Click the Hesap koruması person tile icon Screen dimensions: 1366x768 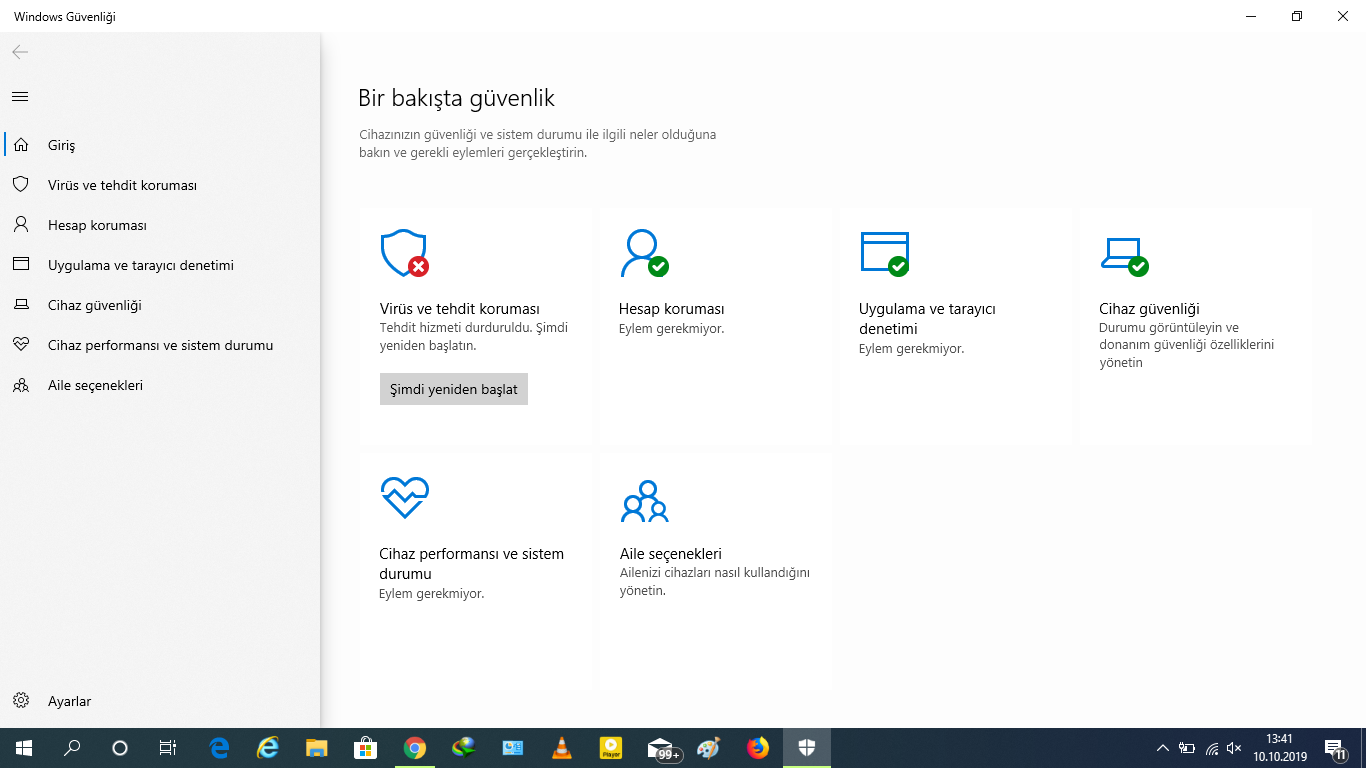point(644,253)
